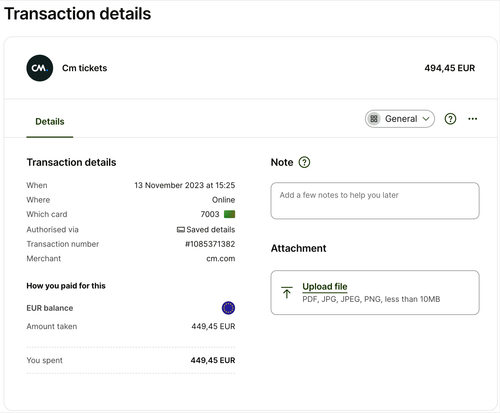Click the PDF, JPG, JPEG, PNG file hint
Viewport: 500px width, 413px height.
tap(371, 299)
